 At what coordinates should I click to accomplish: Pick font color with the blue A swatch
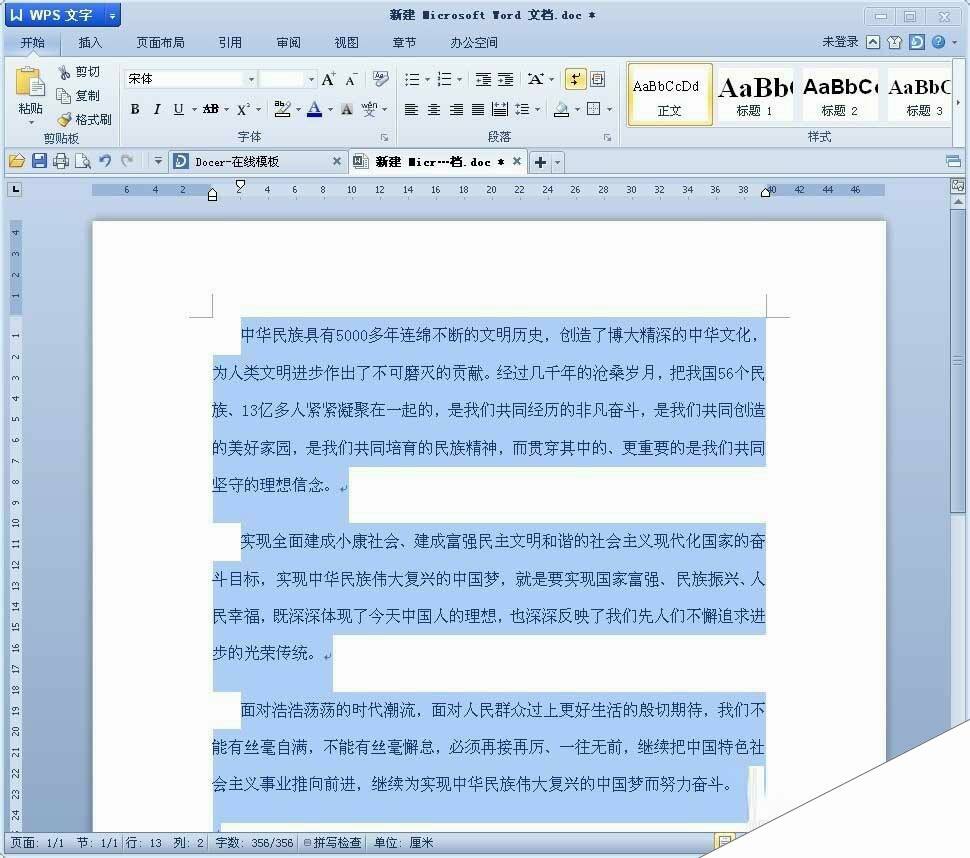tap(314, 109)
